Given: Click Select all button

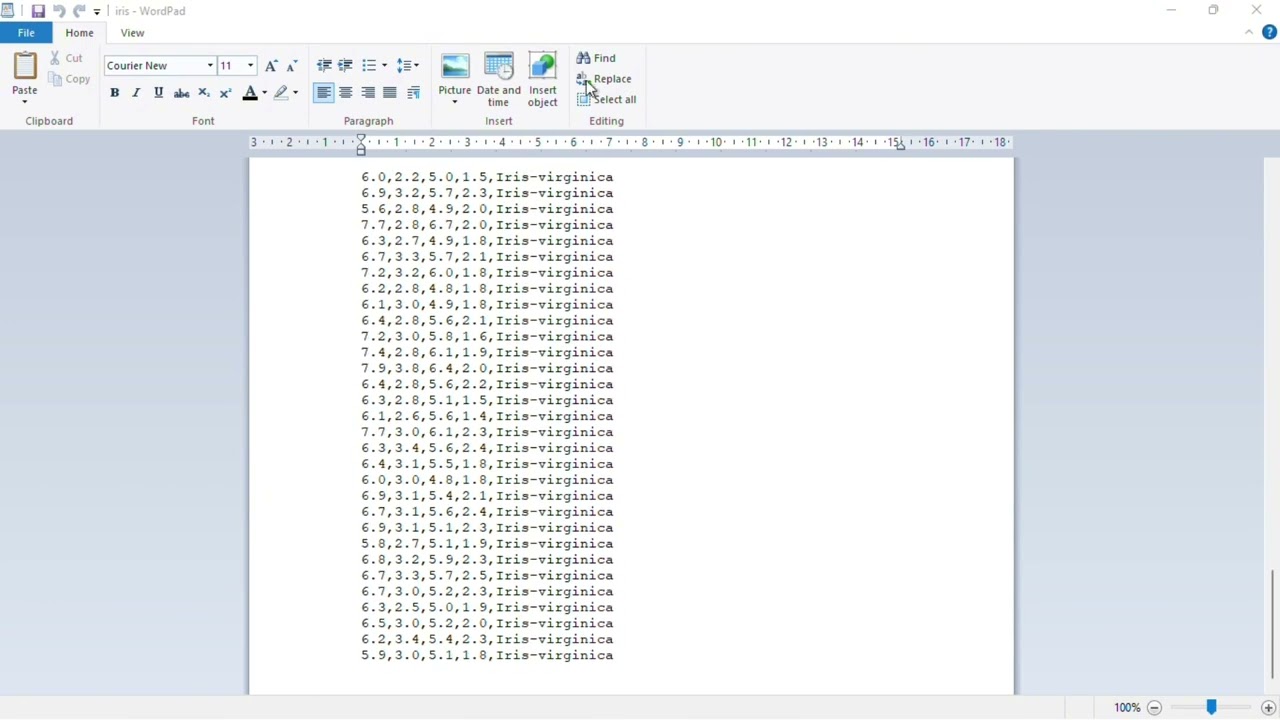Looking at the screenshot, I should tap(607, 100).
